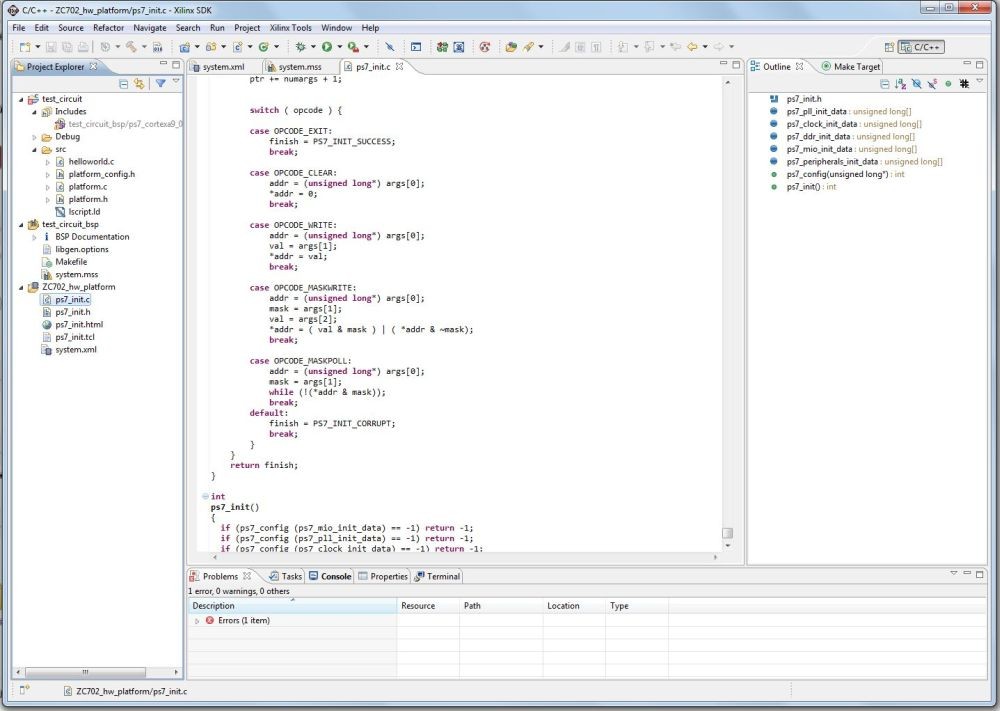This screenshot has width=1000, height=711.
Task: Open the File menu
Action: click(19, 28)
